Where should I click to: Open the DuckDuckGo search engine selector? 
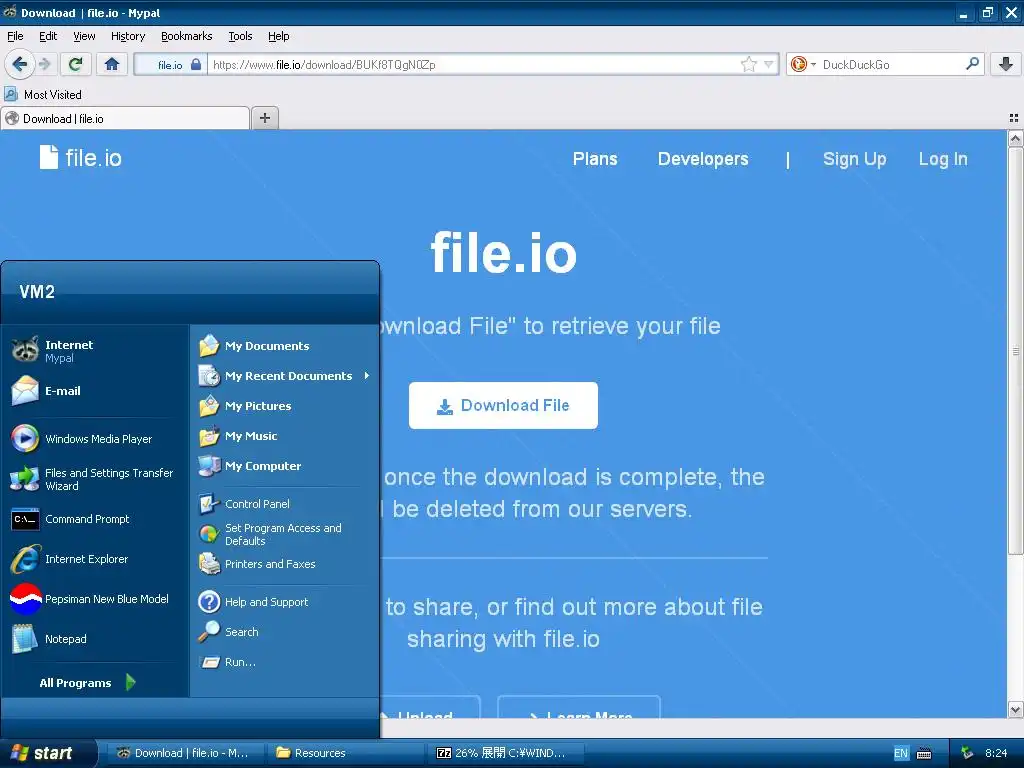(x=803, y=64)
